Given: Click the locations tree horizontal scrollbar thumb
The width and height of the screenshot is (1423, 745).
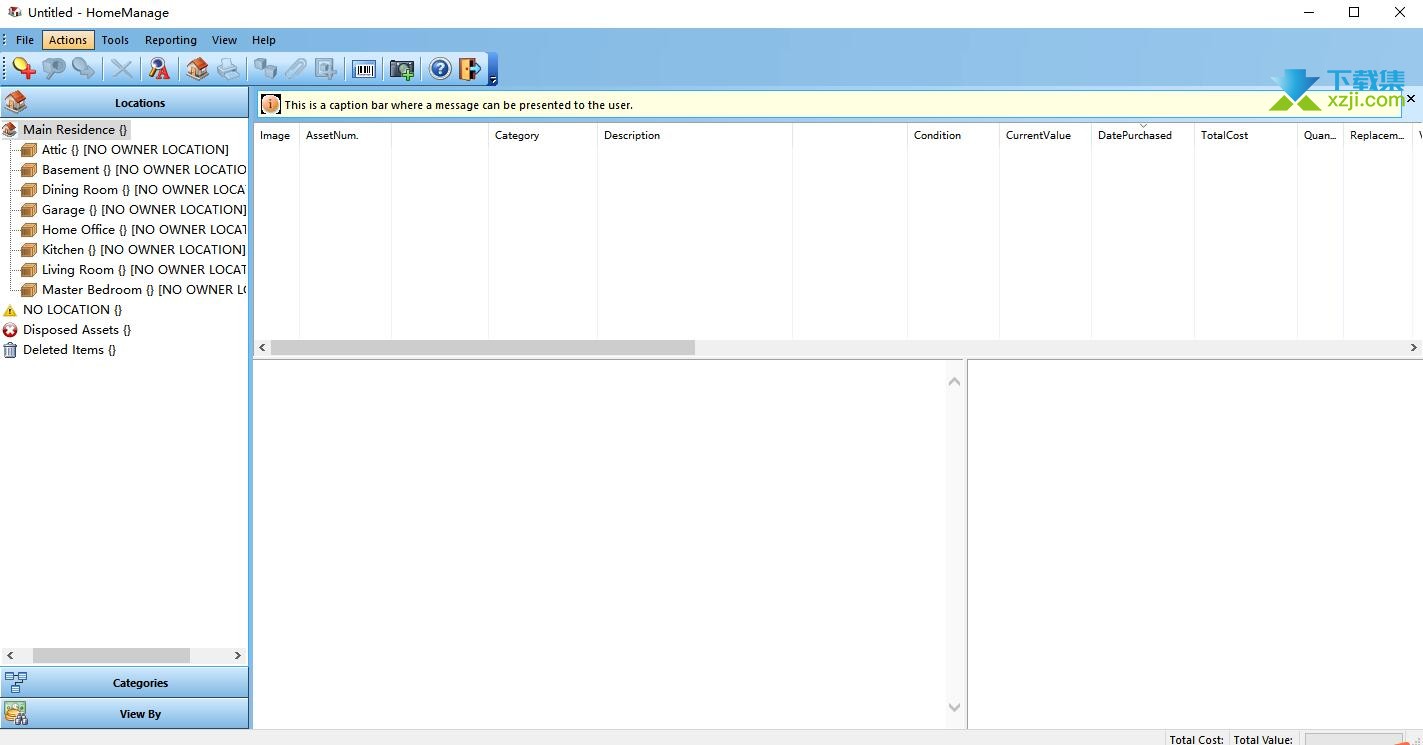Looking at the screenshot, I should (x=111, y=655).
